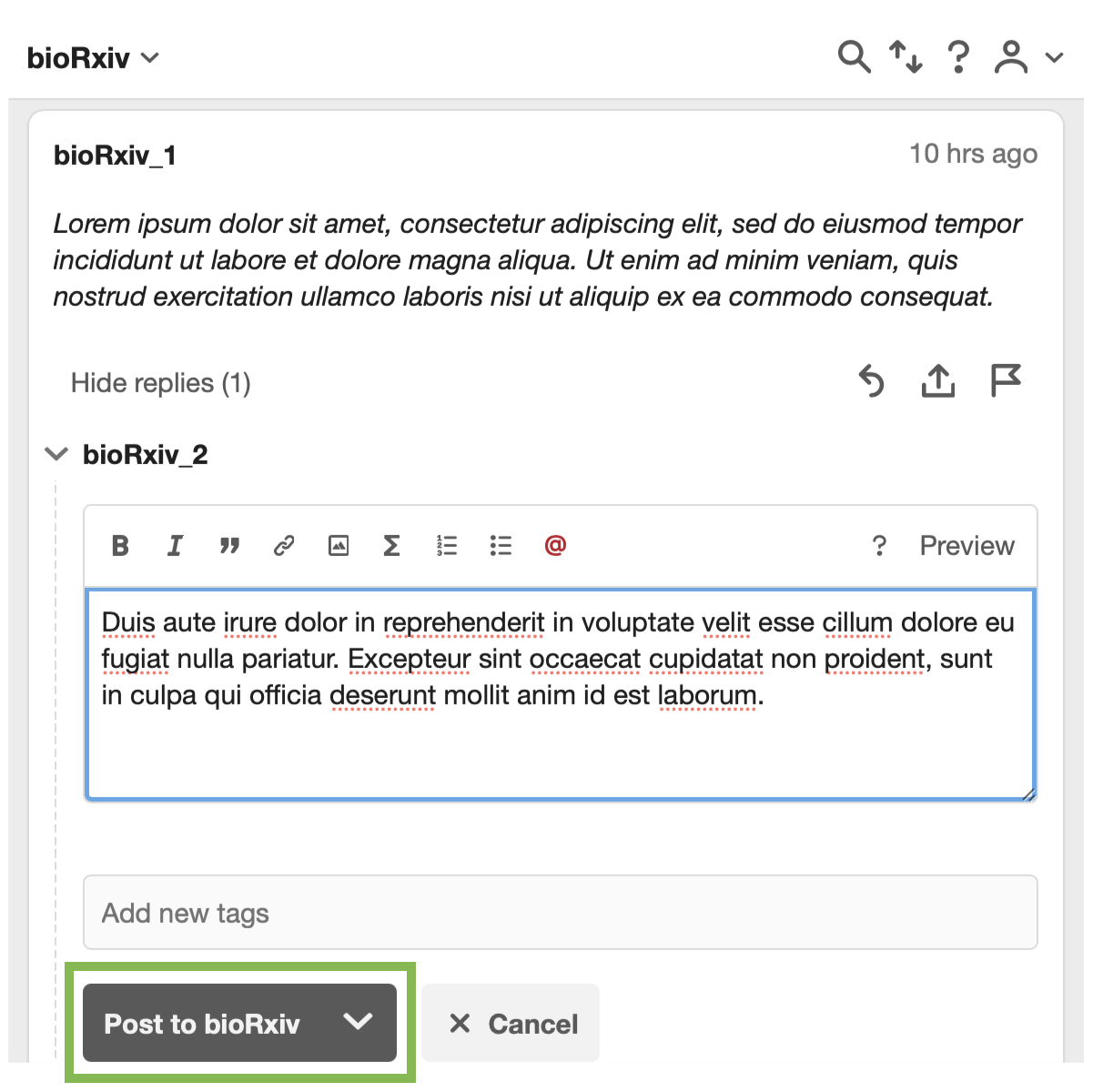Share the bioRxiv_1 annotation
The image size is (1103, 1092).
click(938, 381)
